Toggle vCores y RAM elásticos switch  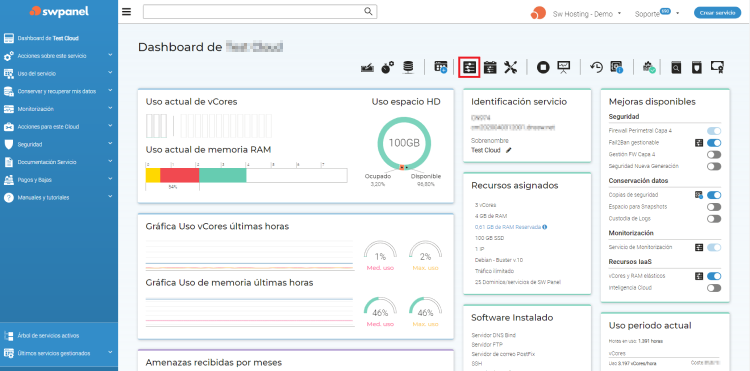click(x=714, y=276)
